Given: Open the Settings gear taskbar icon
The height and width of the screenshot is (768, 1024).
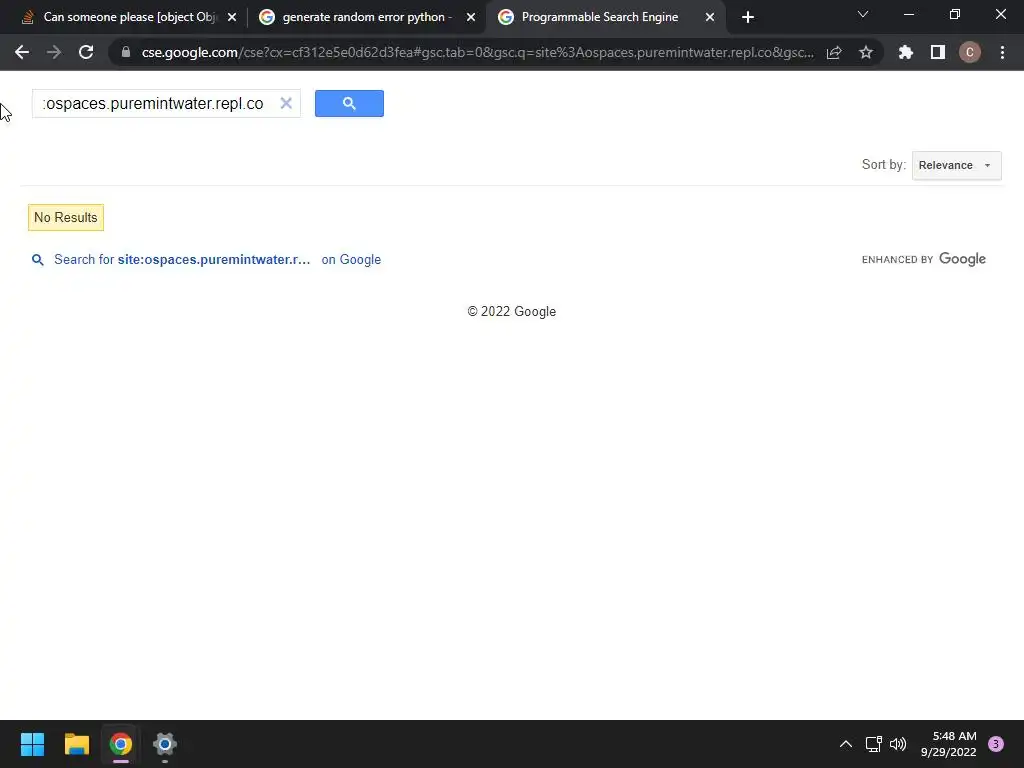Looking at the screenshot, I should pyautogui.click(x=165, y=744).
